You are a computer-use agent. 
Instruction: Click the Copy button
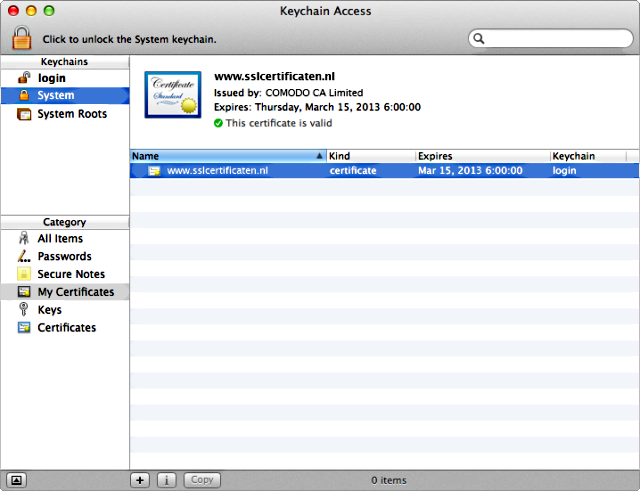click(202, 480)
